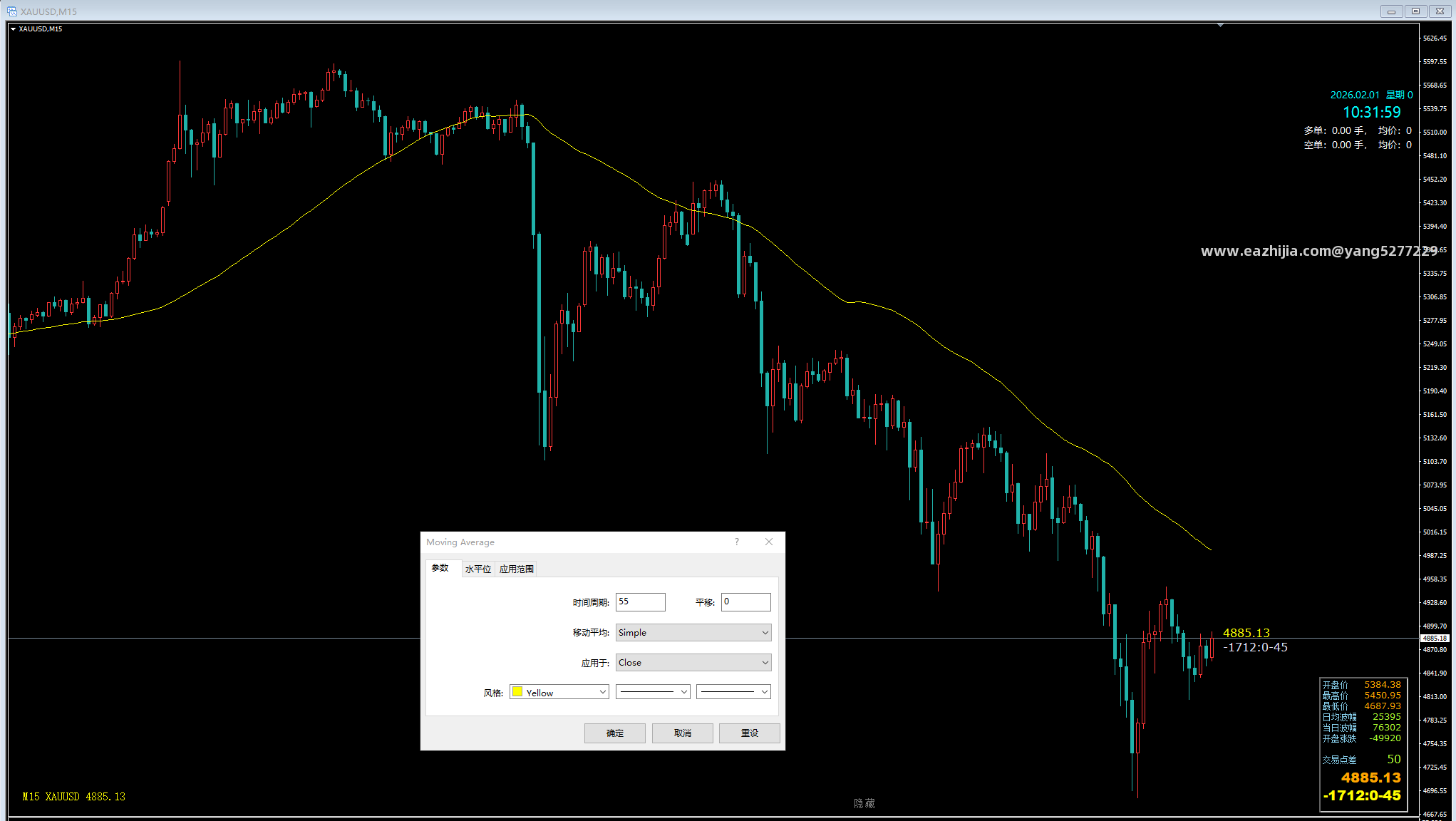Click the 多单 0.00 手 position line
The height and width of the screenshot is (821, 1456).
[1357, 130]
